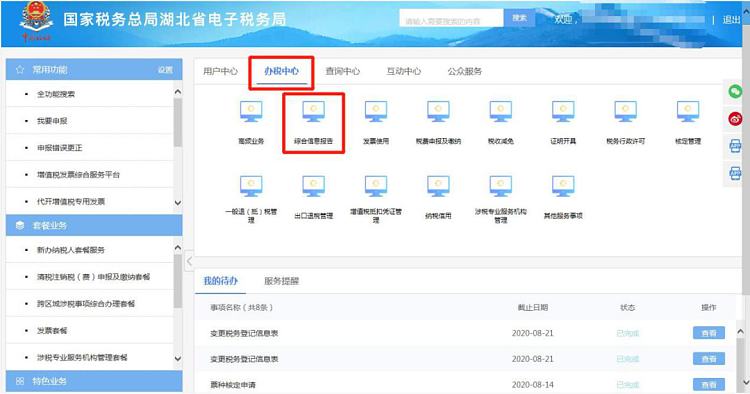Open 我要申报 in the sidebar
Viewport: 750px width, 394px height.
[x=52, y=121]
